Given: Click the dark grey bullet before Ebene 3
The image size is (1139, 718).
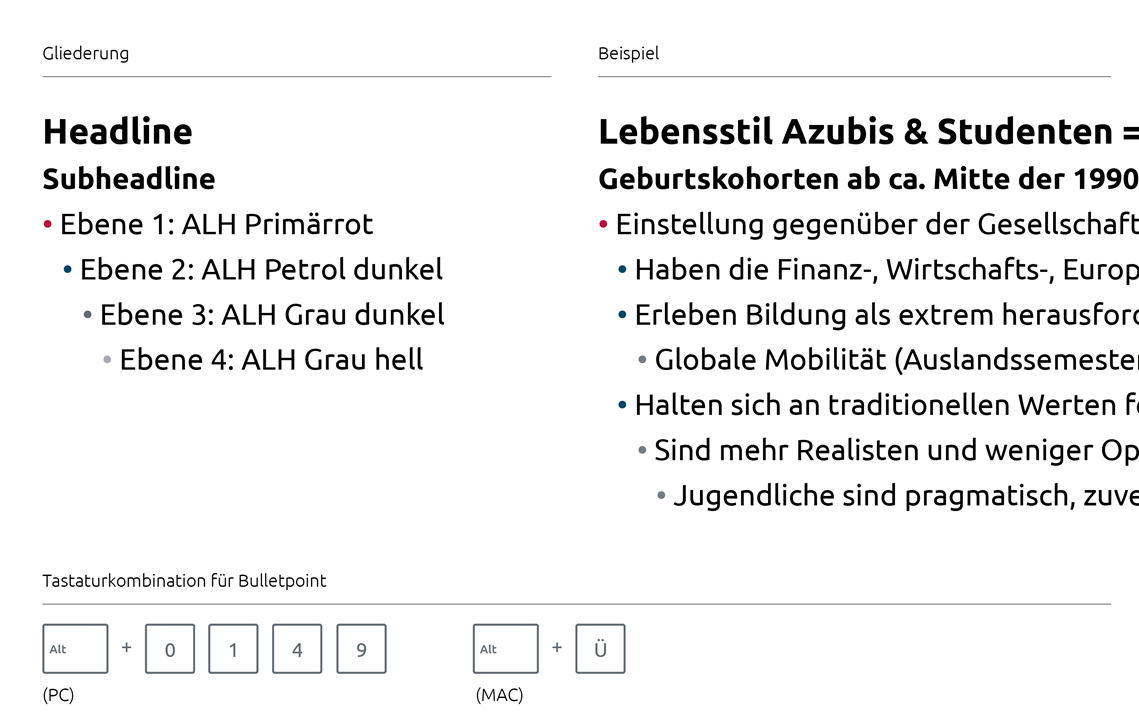Looking at the screenshot, I should pyautogui.click(x=88, y=315).
